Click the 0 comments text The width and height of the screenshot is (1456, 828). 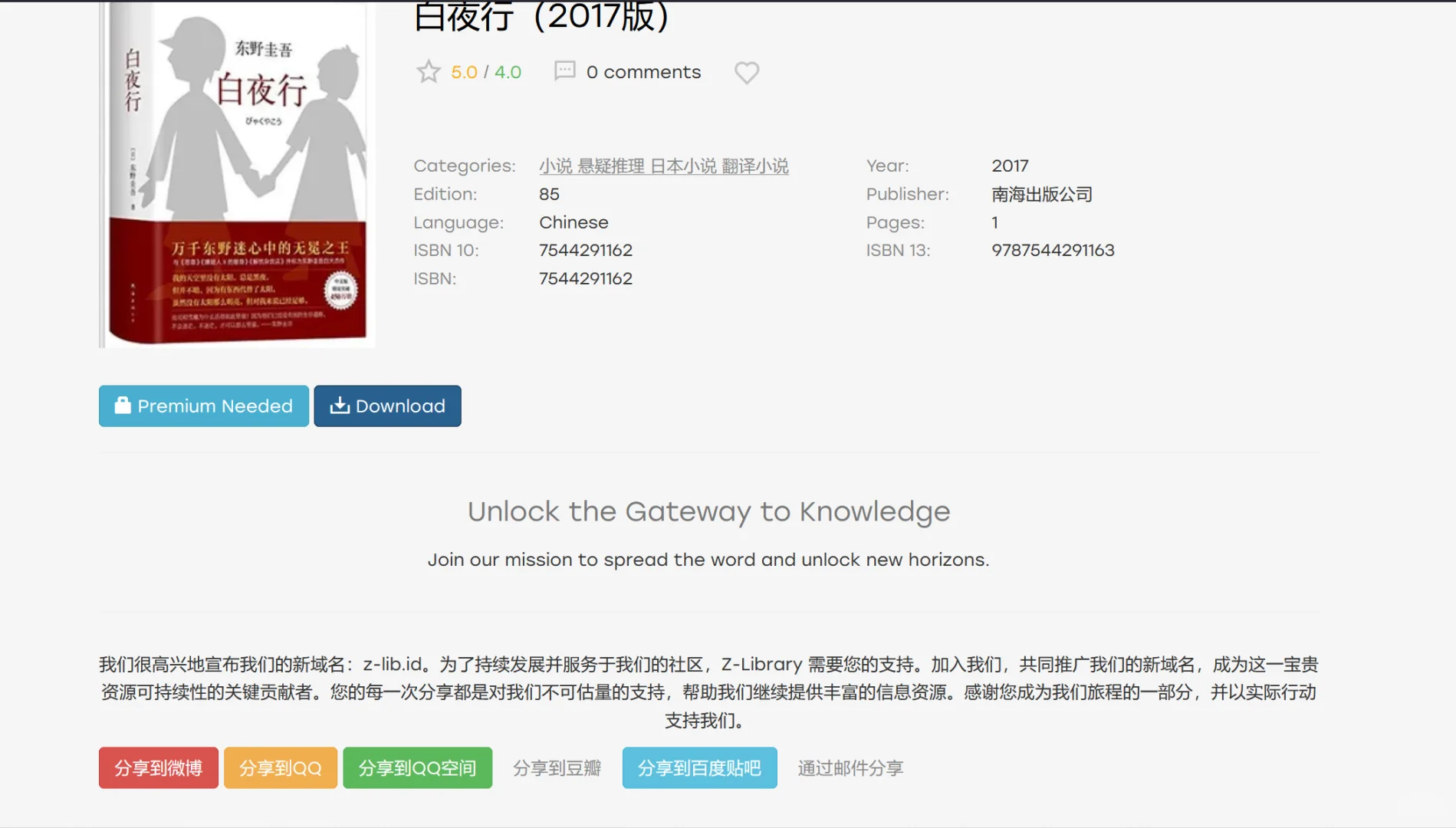(643, 72)
